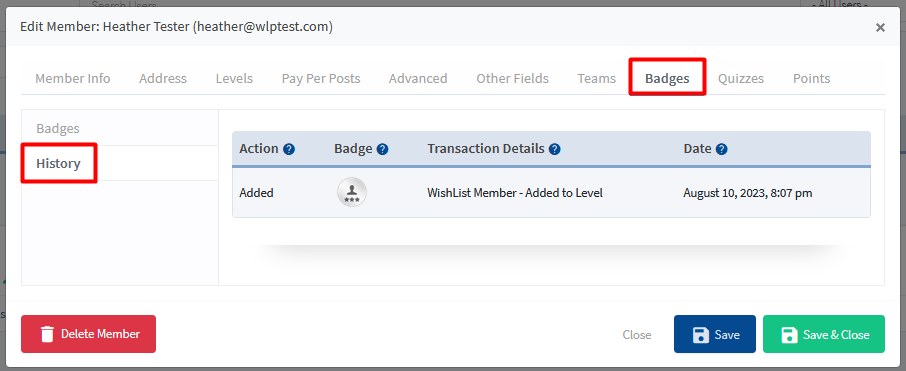The image size is (906, 371).
Task: Click the Badge column header
Action: (x=353, y=149)
